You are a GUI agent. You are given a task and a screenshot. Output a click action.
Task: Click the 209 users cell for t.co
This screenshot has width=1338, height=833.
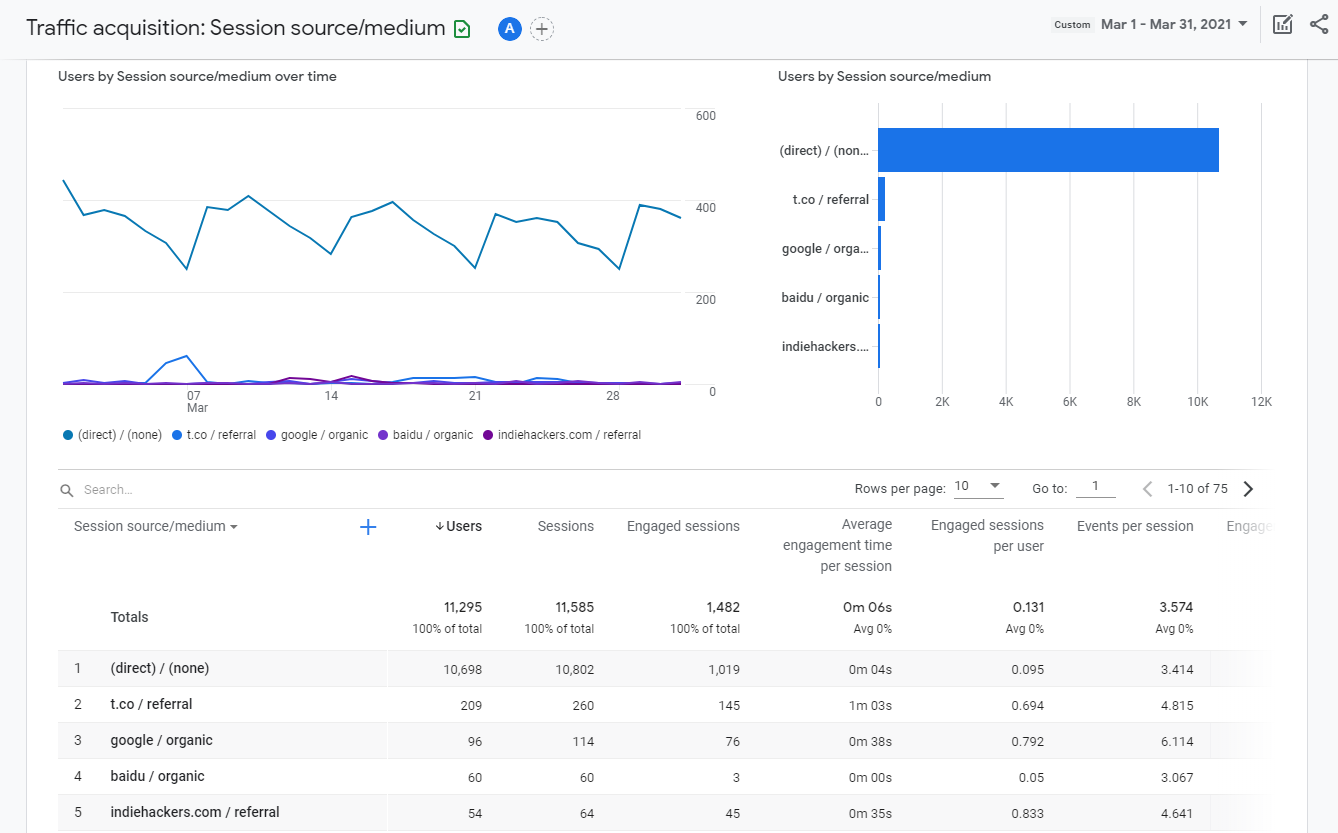click(471, 705)
